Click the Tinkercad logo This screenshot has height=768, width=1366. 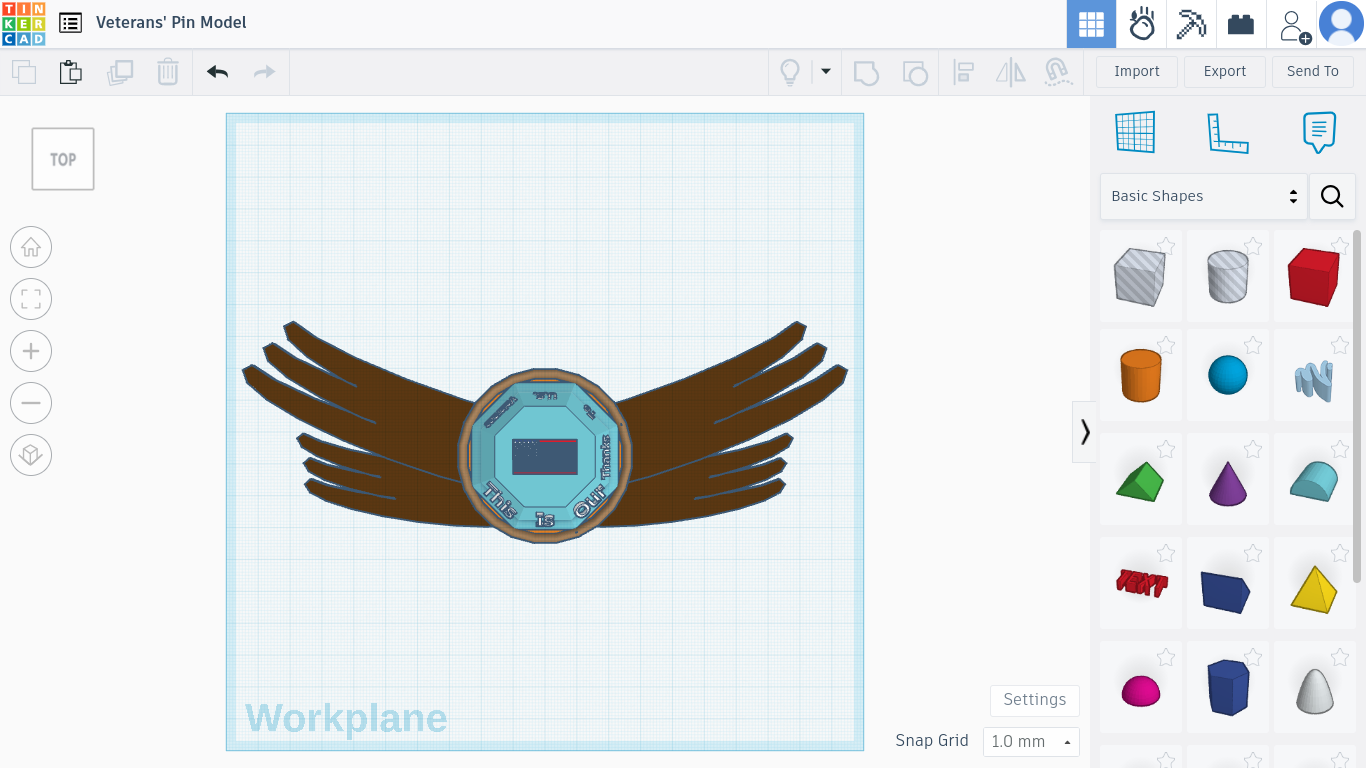23,23
